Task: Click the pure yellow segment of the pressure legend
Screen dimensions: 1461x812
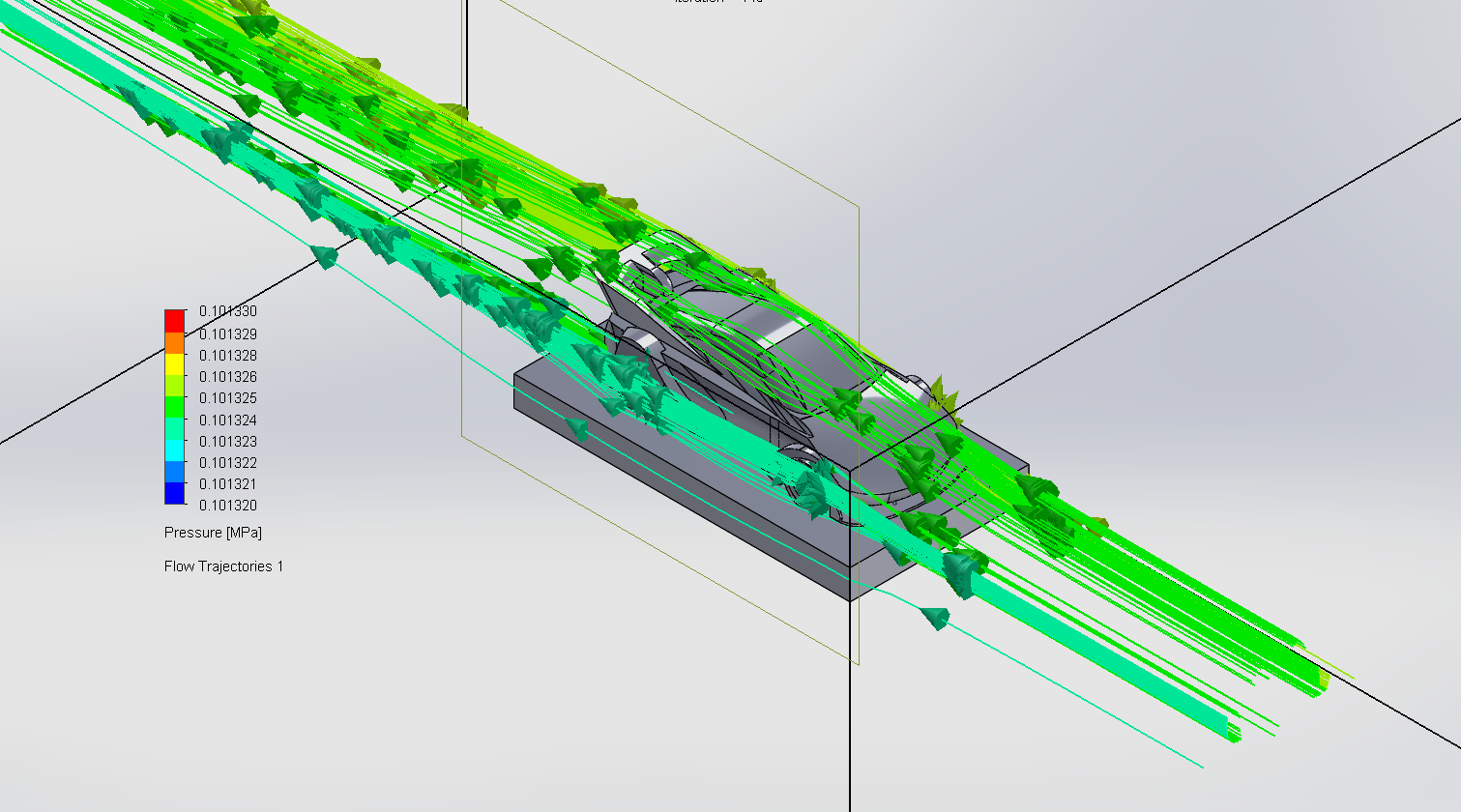Action: point(175,364)
